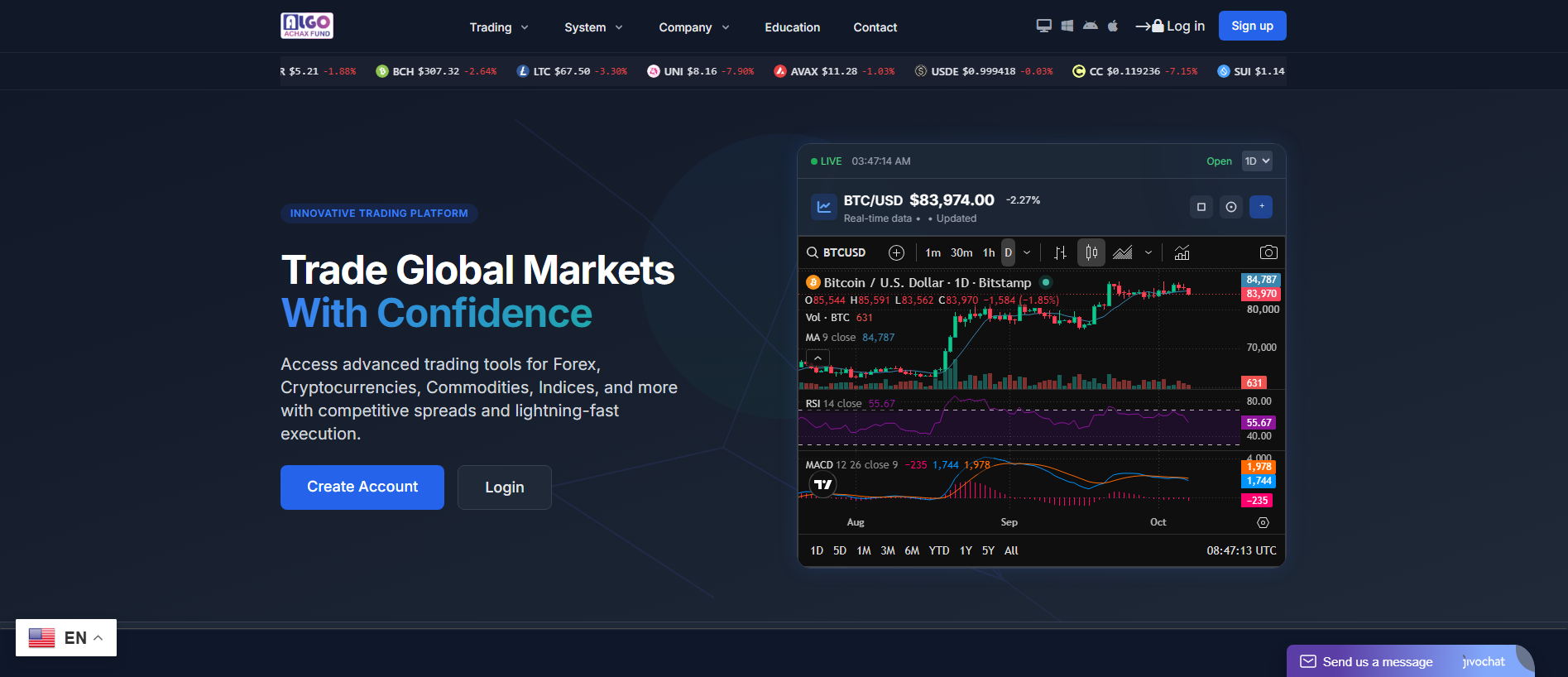Click the Create Account button
Image resolution: width=1568 pixels, height=677 pixels.
[362, 487]
